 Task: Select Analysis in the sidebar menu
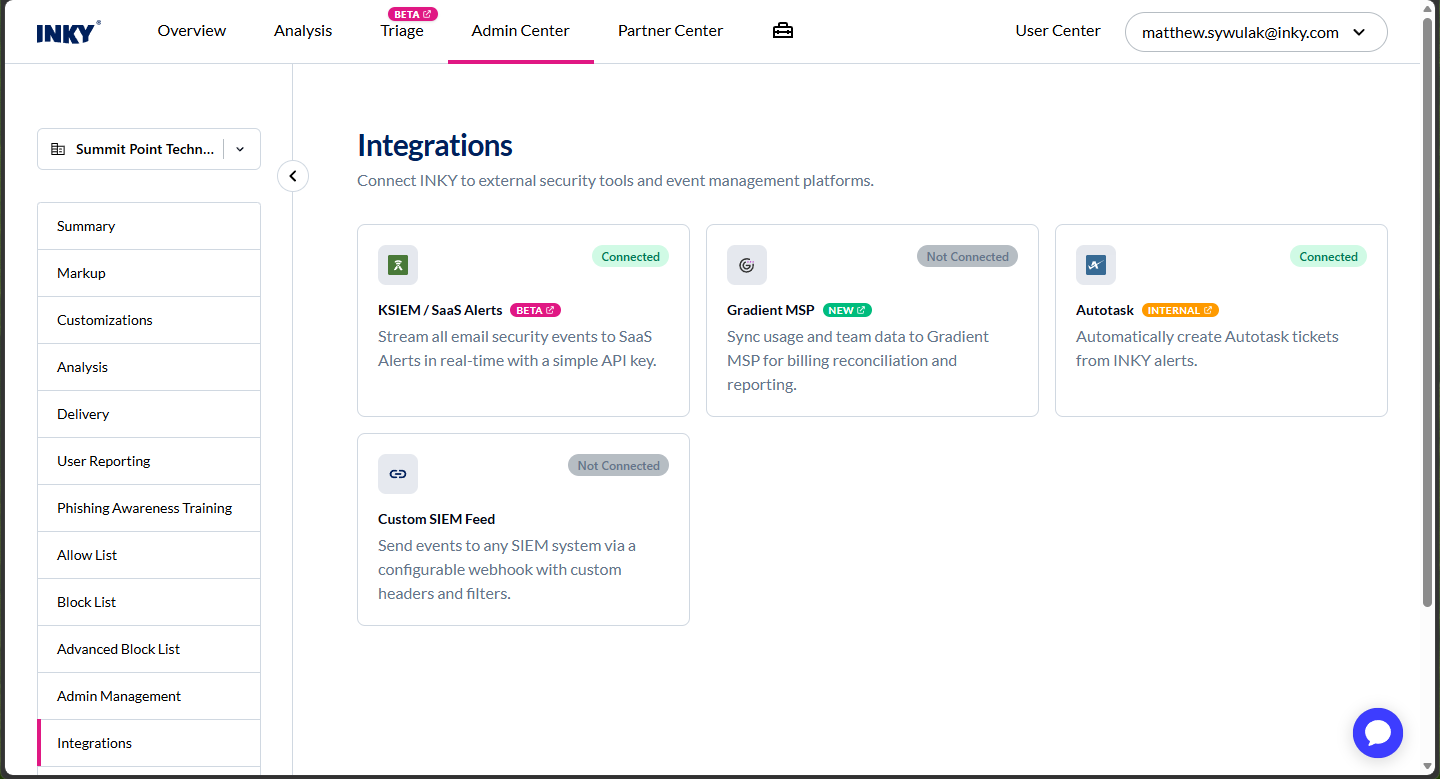click(149, 367)
